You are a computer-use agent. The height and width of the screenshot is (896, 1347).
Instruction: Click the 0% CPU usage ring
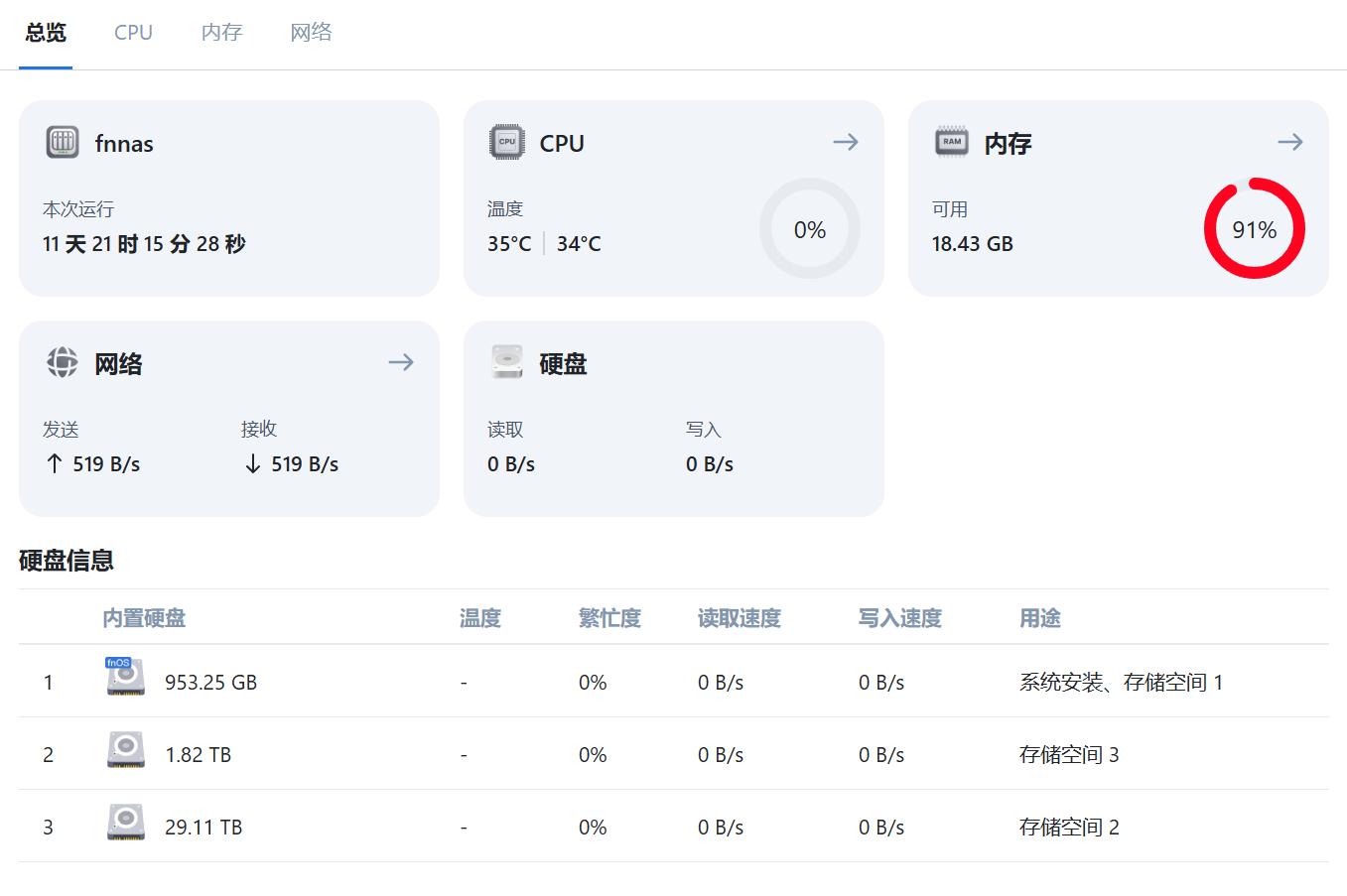tap(810, 228)
